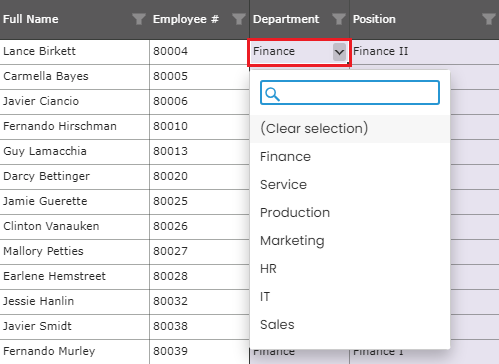Select Finance from the dropdown list
The image size is (499, 364).
[350, 157]
